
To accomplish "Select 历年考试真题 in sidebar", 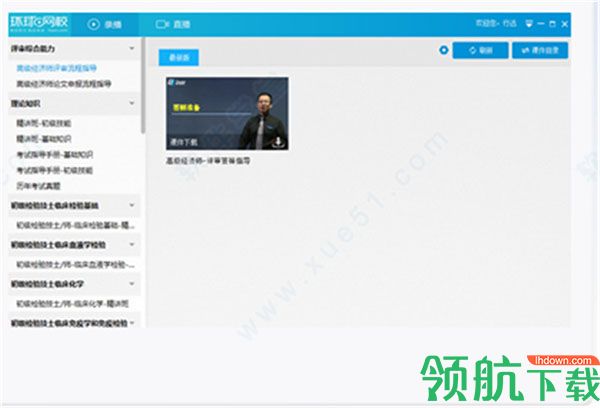I will [38, 186].
